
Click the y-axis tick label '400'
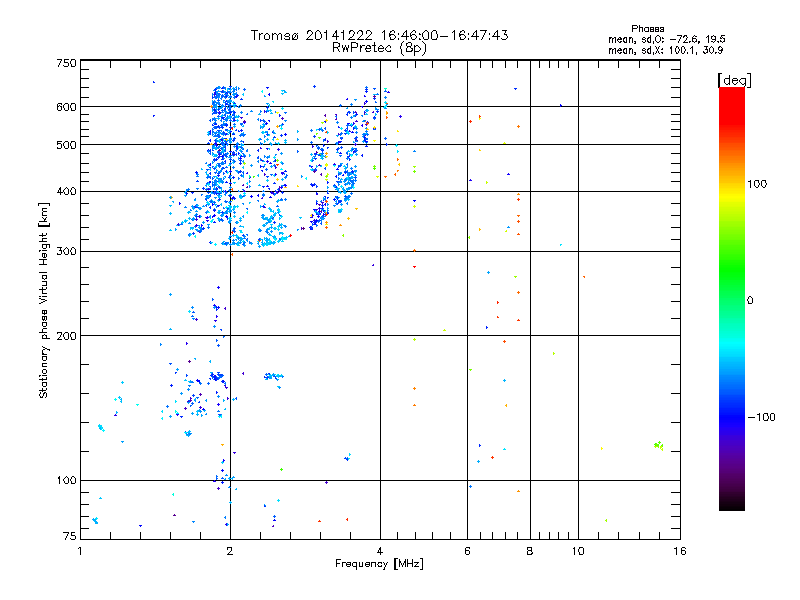click(66, 192)
